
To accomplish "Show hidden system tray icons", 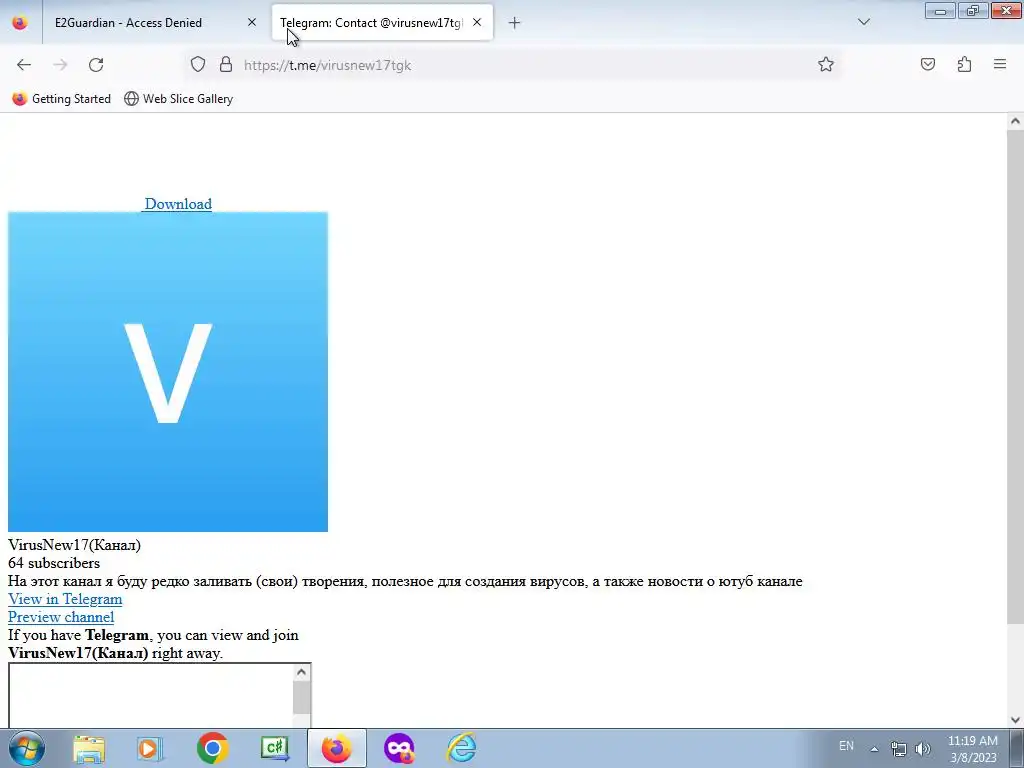I will pyautogui.click(x=874, y=749).
